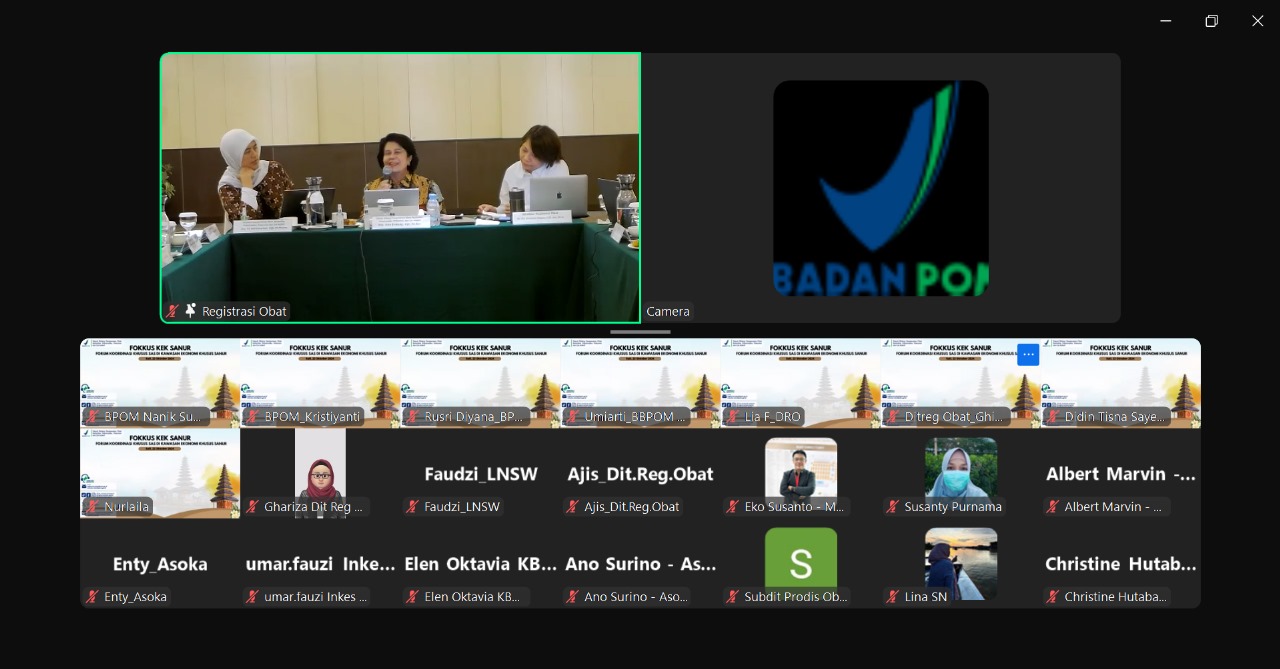The width and height of the screenshot is (1280, 669).
Task: Click the pin icon beside Registrasi Obat
Action: coord(191,311)
